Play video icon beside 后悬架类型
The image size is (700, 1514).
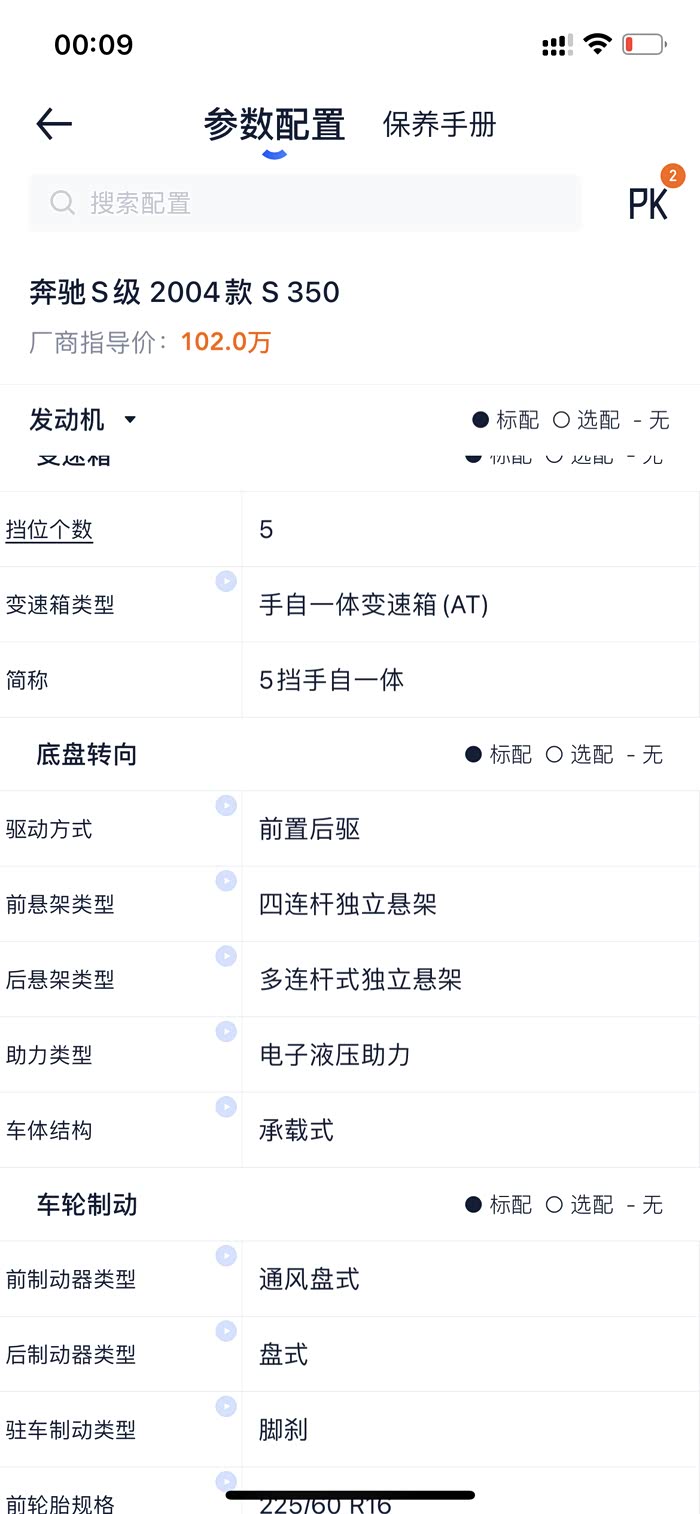pyautogui.click(x=226, y=956)
